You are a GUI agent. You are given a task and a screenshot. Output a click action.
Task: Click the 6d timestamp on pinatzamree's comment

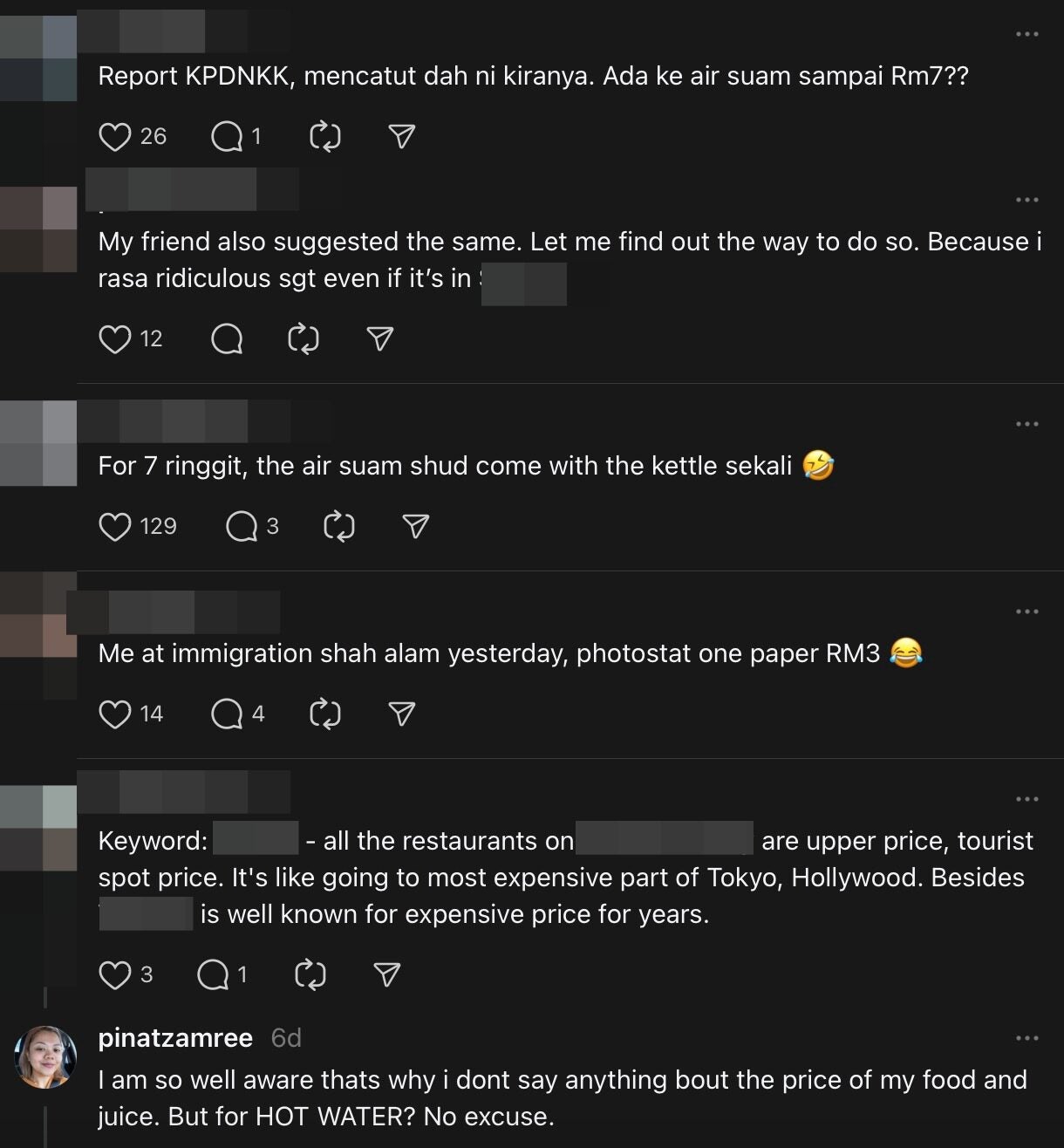tap(283, 1038)
